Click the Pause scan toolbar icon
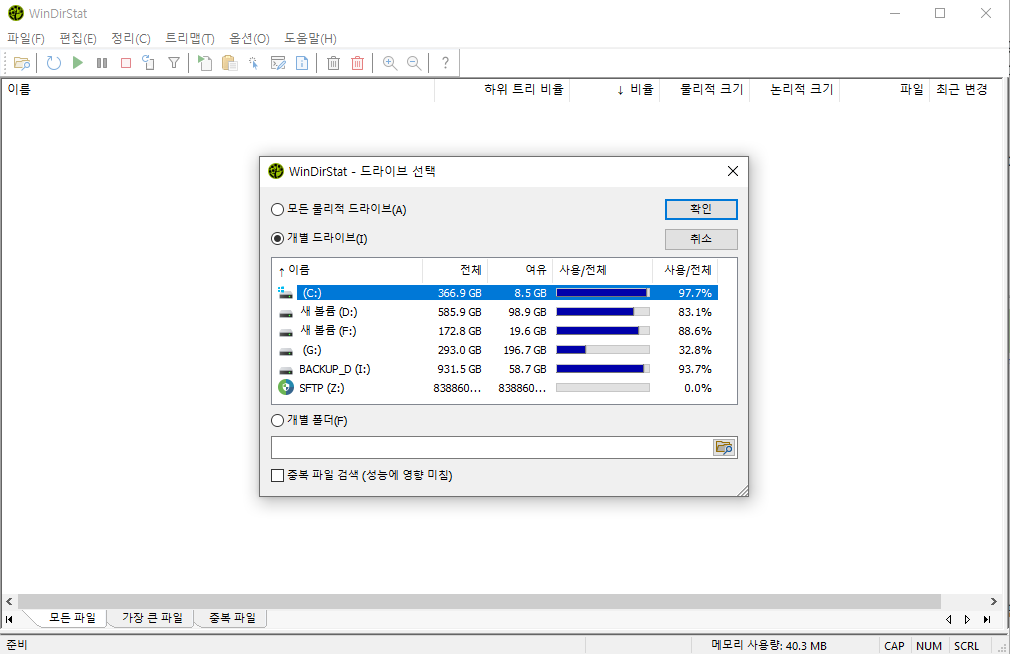The height and width of the screenshot is (654, 1010). pyautogui.click(x=102, y=63)
